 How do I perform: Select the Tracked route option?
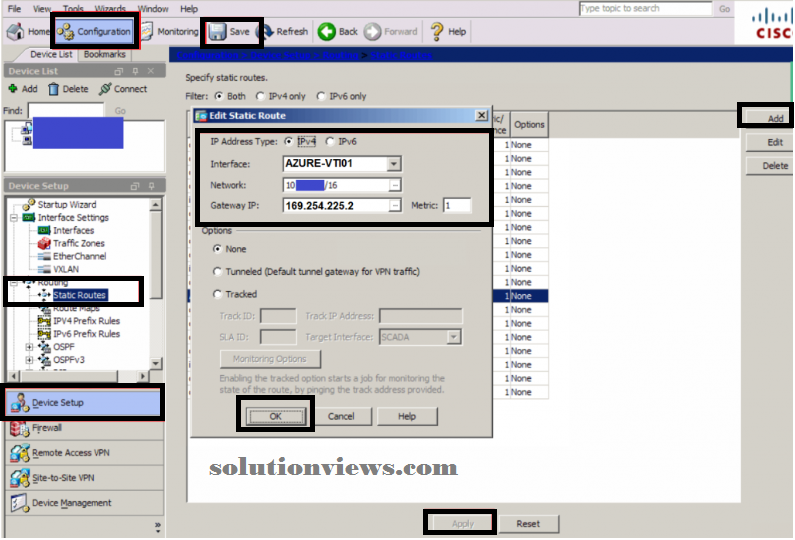[x=218, y=294]
